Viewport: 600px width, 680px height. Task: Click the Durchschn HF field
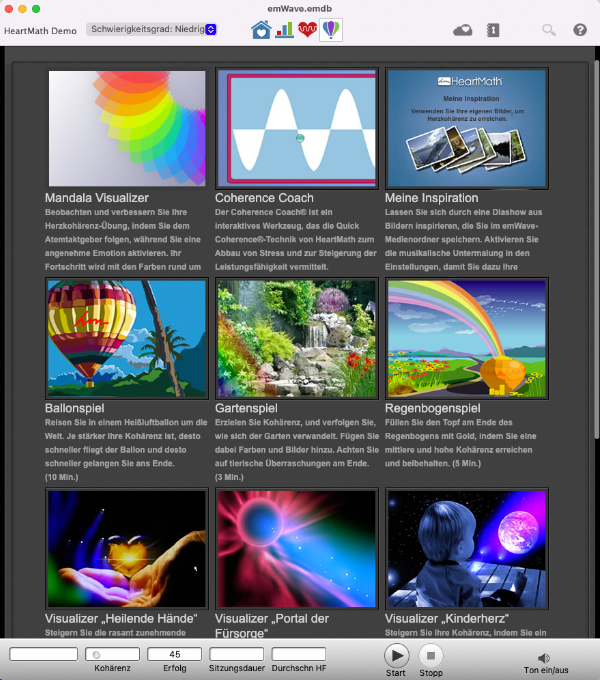tap(299, 654)
